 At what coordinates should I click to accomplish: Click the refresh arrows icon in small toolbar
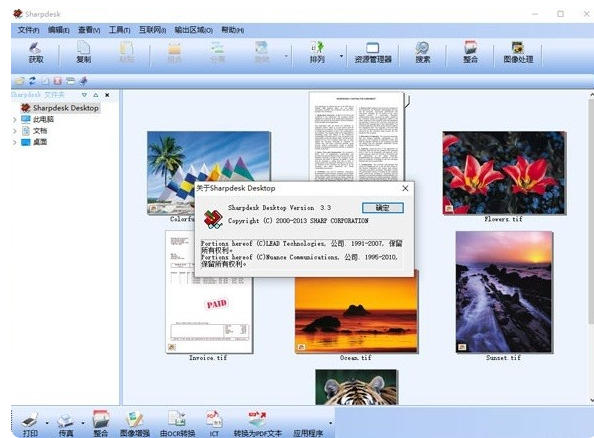[x=33, y=81]
